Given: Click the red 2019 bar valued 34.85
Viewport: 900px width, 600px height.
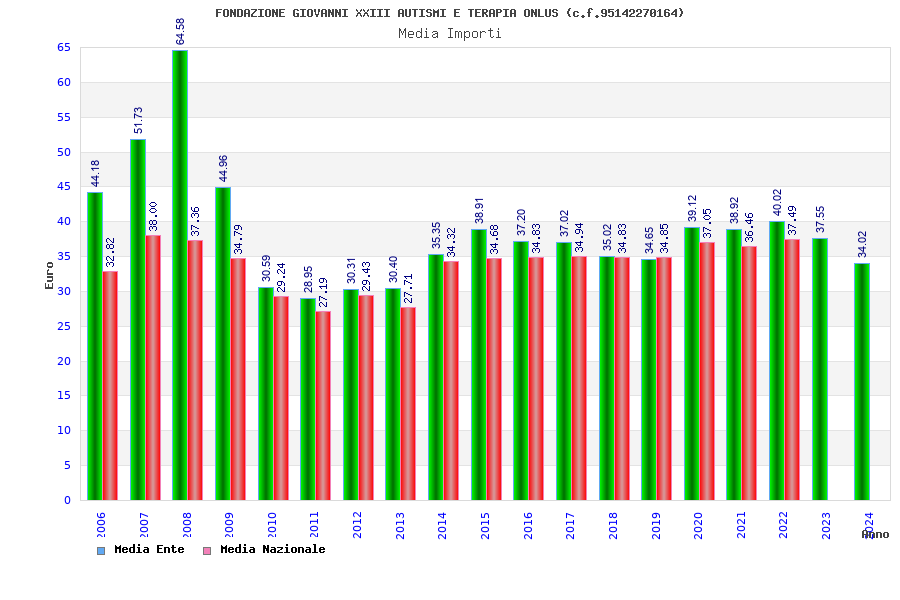Looking at the screenshot, I should pos(664,379).
